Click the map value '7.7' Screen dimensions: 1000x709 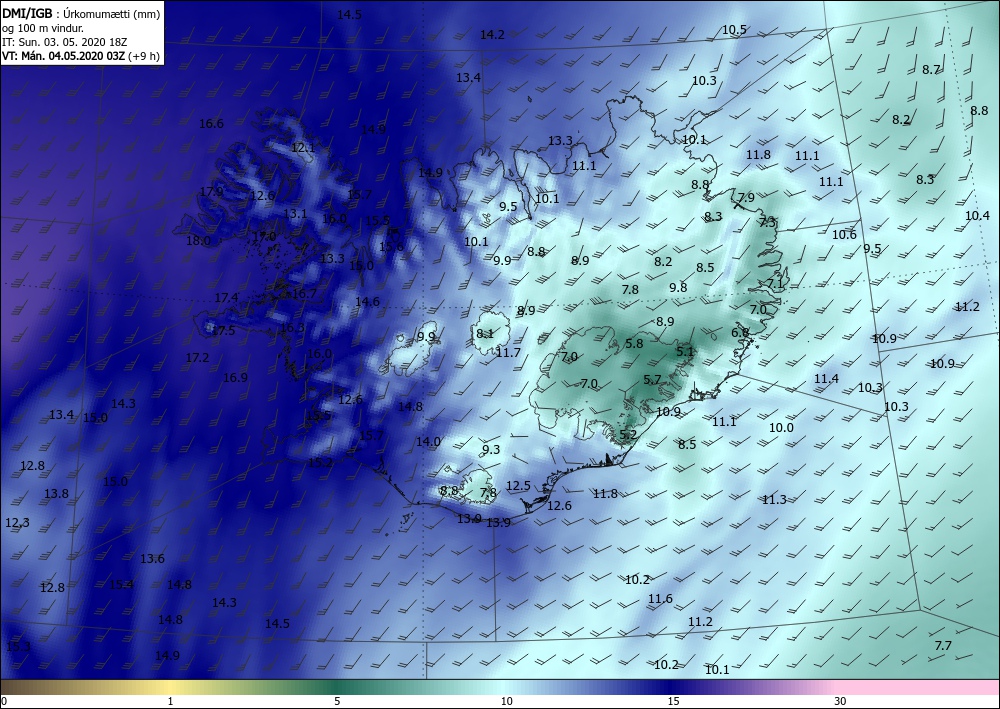(943, 646)
